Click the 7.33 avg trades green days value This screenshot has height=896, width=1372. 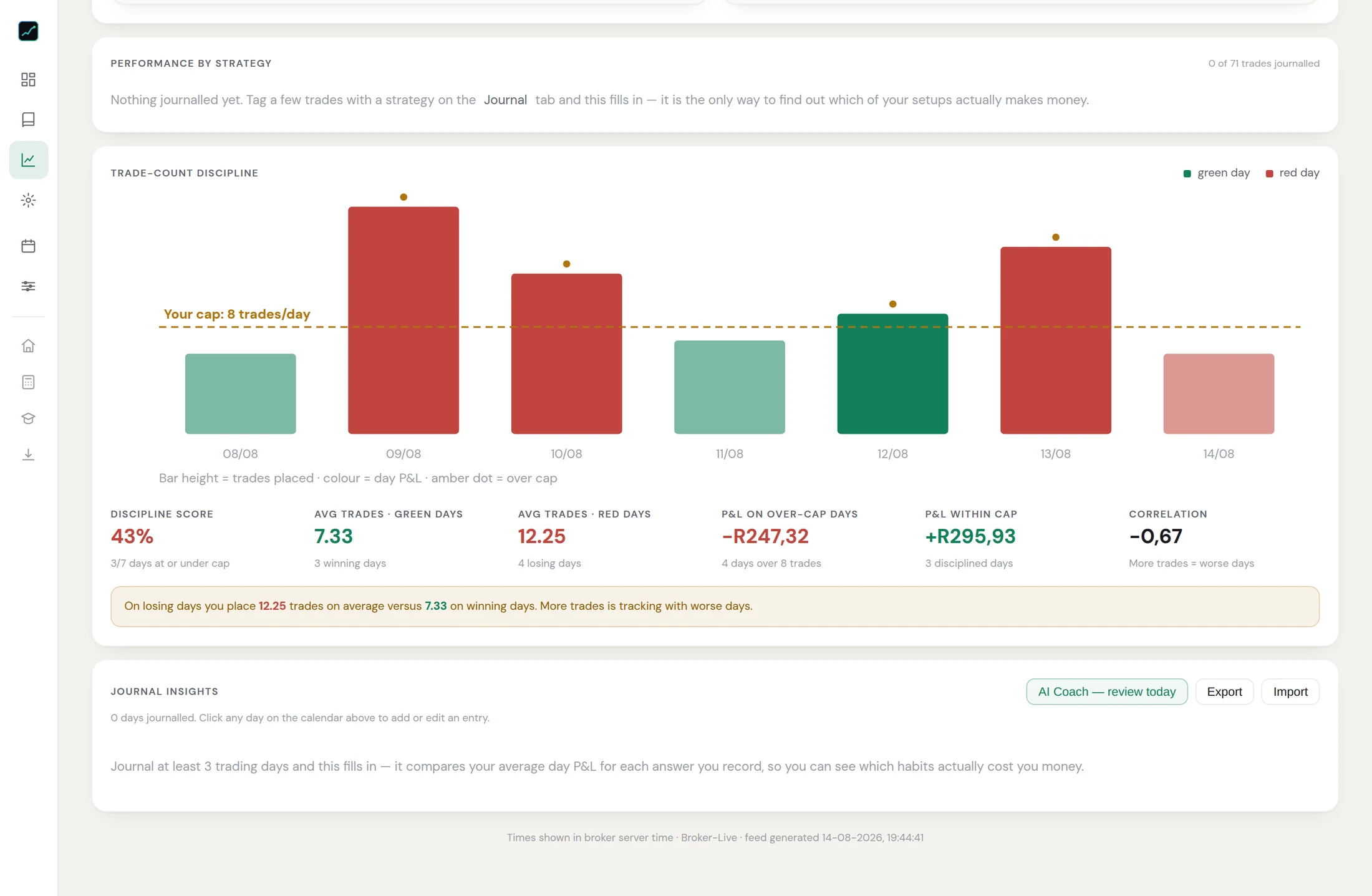(x=333, y=536)
